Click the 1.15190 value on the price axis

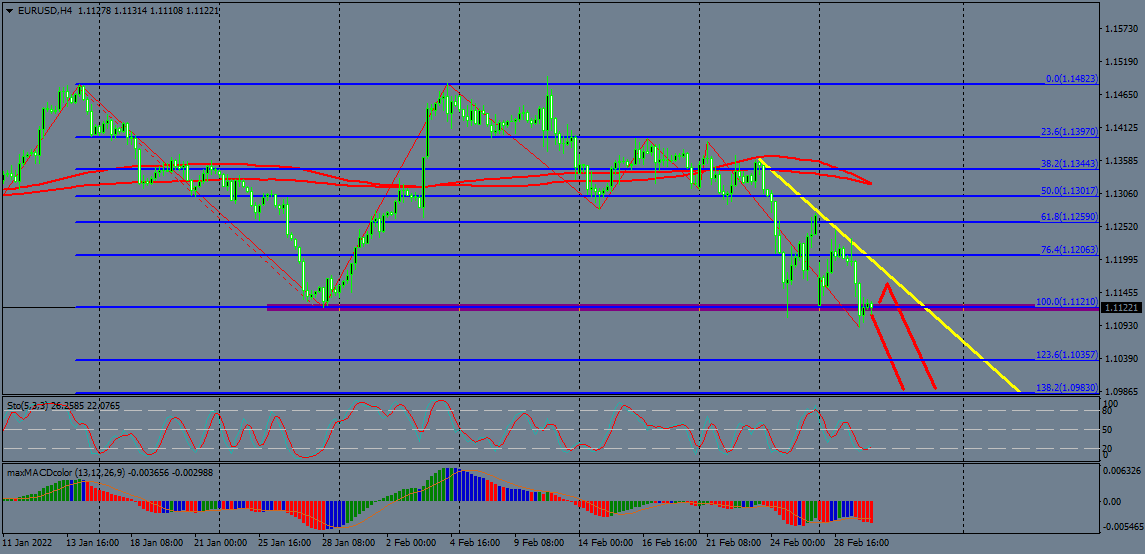[1124, 62]
